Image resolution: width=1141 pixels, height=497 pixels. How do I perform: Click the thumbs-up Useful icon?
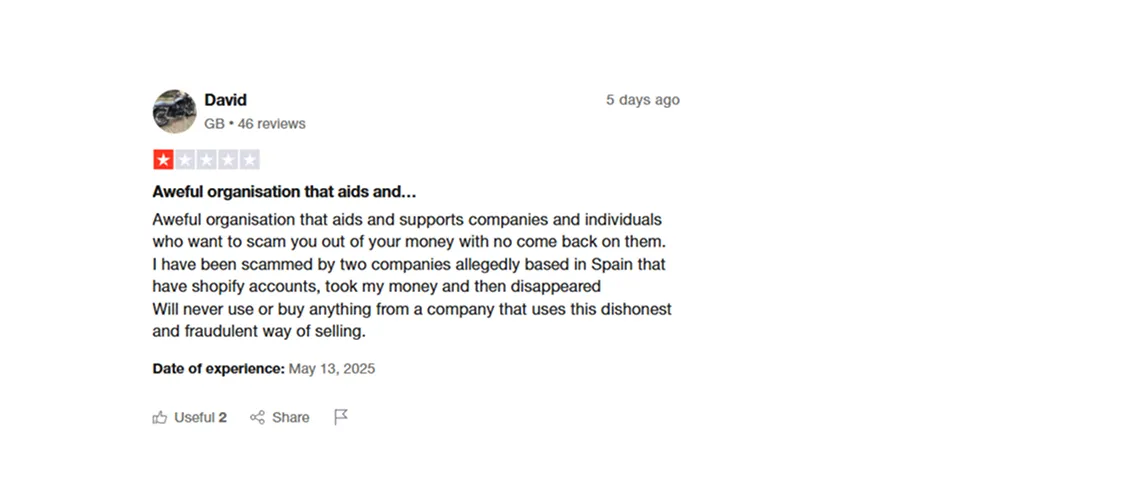(159, 417)
